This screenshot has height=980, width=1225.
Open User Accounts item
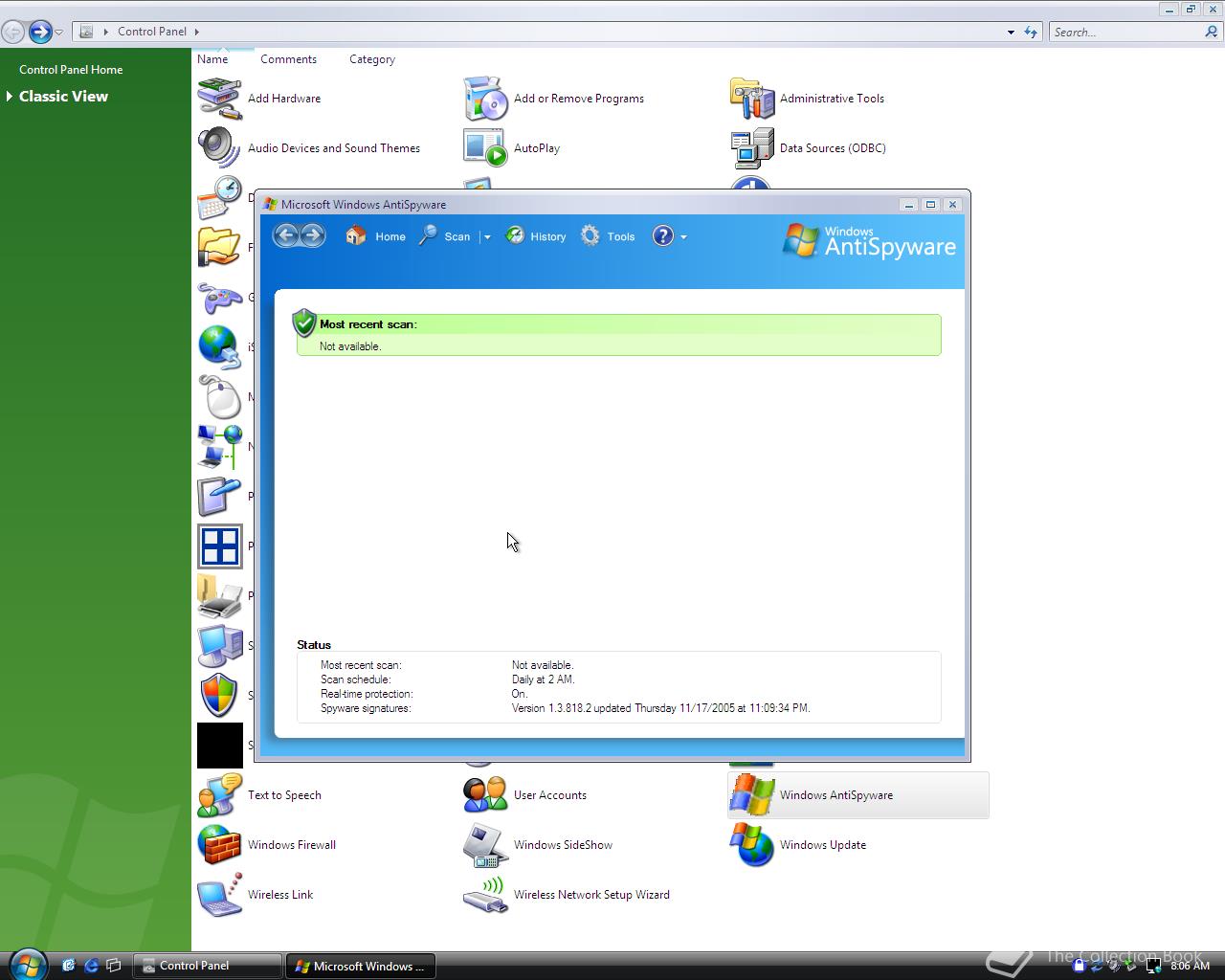(x=525, y=795)
